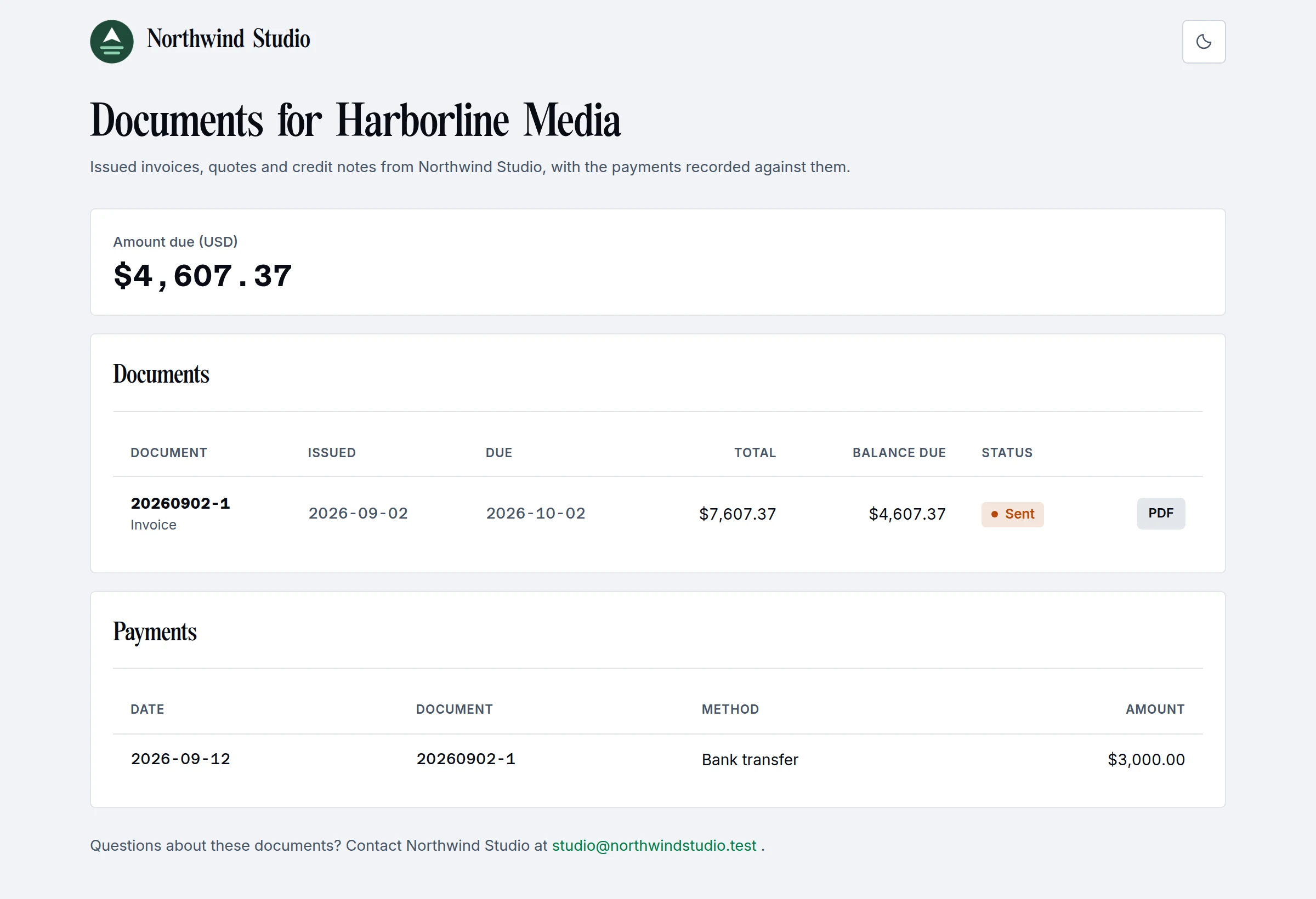Image resolution: width=1316 pixels, height=899 pixels.
Task: Click the TOTAL column header
Action: point(755,453)
